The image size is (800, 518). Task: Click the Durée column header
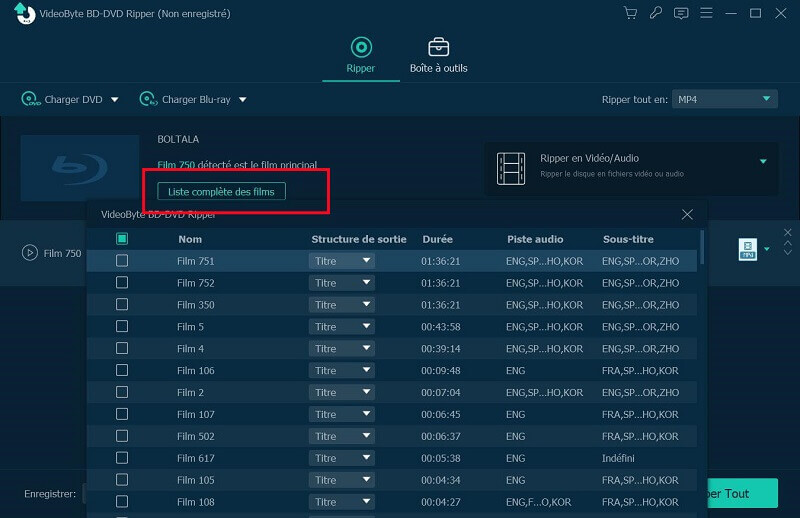(437, 239)
